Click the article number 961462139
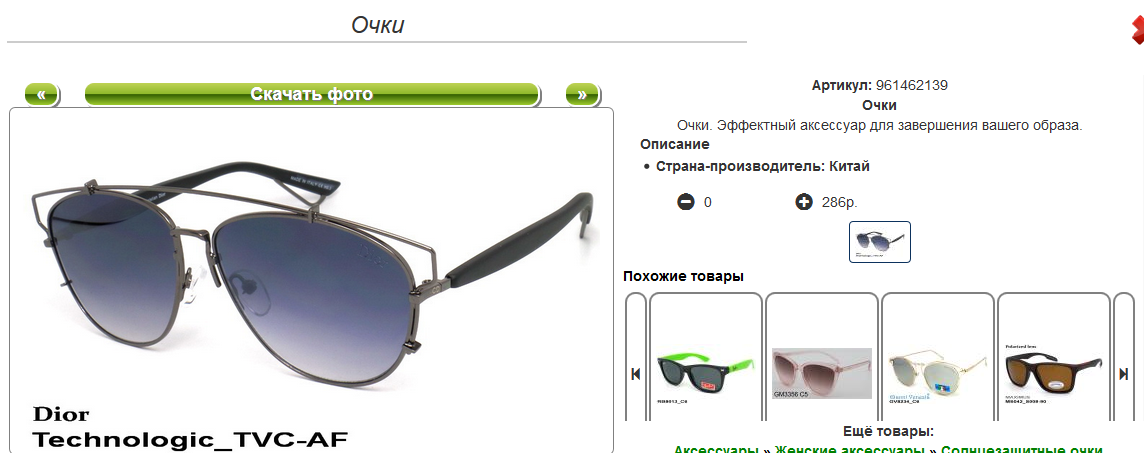This screenshot has width=1144, height=453. pos(911,85)
